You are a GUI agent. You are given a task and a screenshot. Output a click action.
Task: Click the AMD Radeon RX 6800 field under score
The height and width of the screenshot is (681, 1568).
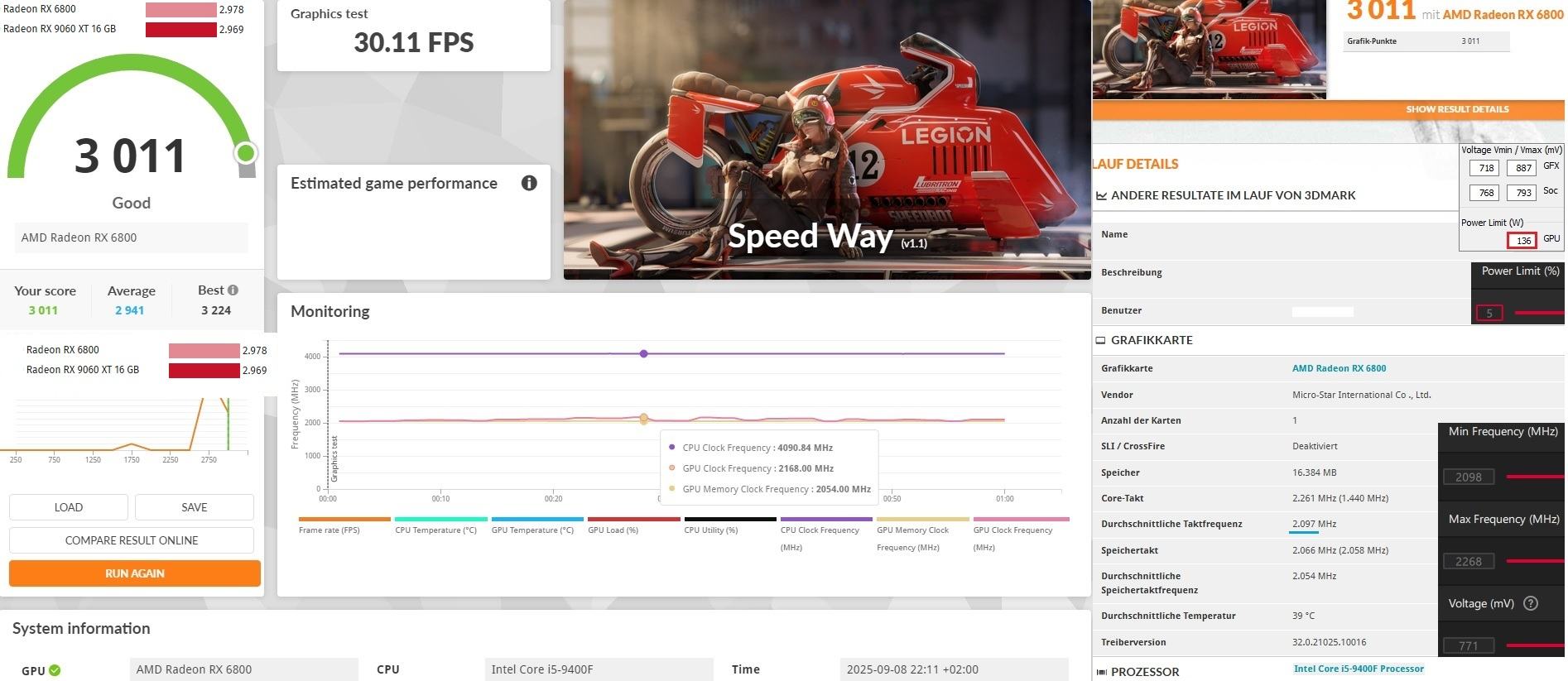click(132, 237)
